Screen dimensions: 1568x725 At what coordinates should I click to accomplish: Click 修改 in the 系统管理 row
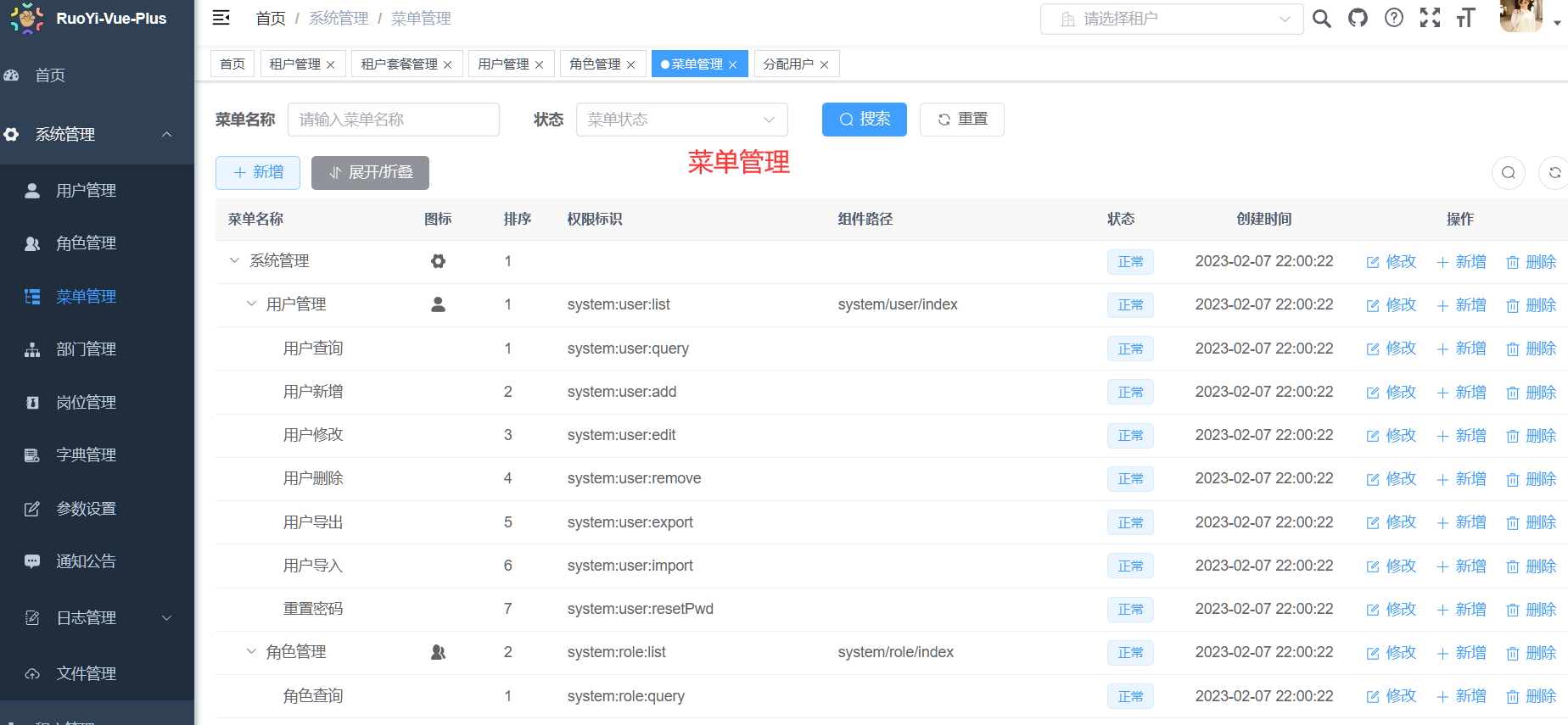point(1392,262)
